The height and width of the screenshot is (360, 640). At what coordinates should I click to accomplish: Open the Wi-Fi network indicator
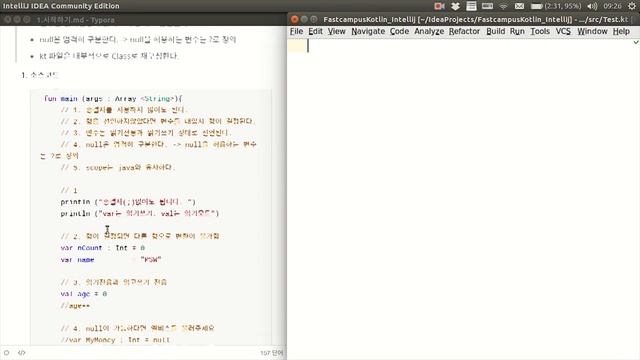pyautogui.click(x=504, y=6)
